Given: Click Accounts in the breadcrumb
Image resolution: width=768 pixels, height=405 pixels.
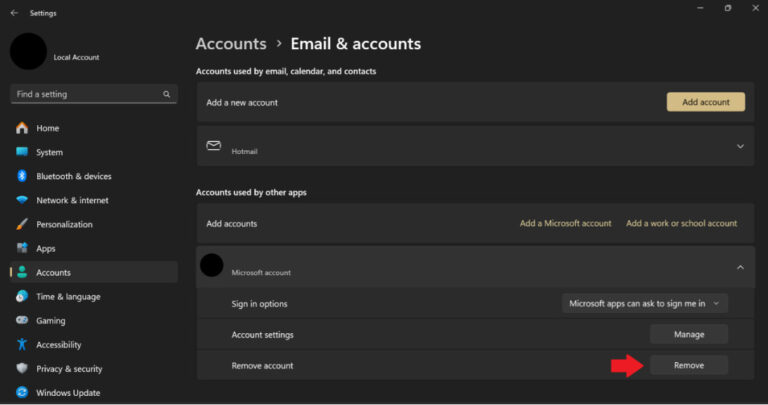Looking at the screenshot, I should click(231, 44).
